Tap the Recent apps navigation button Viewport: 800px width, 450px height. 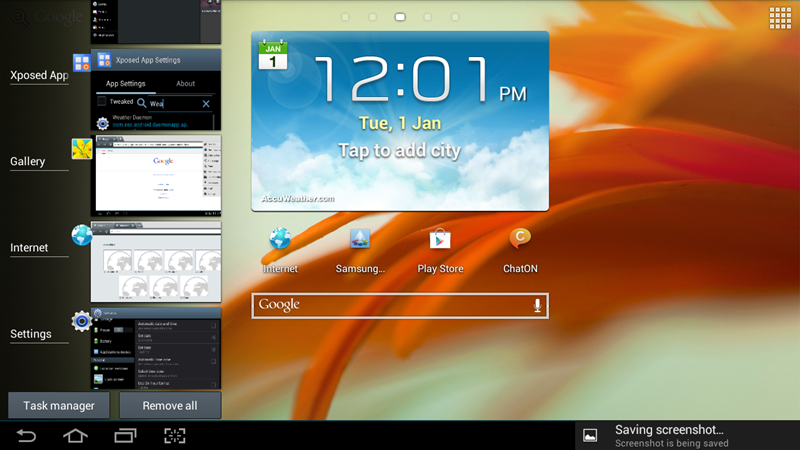coord(125,436)
